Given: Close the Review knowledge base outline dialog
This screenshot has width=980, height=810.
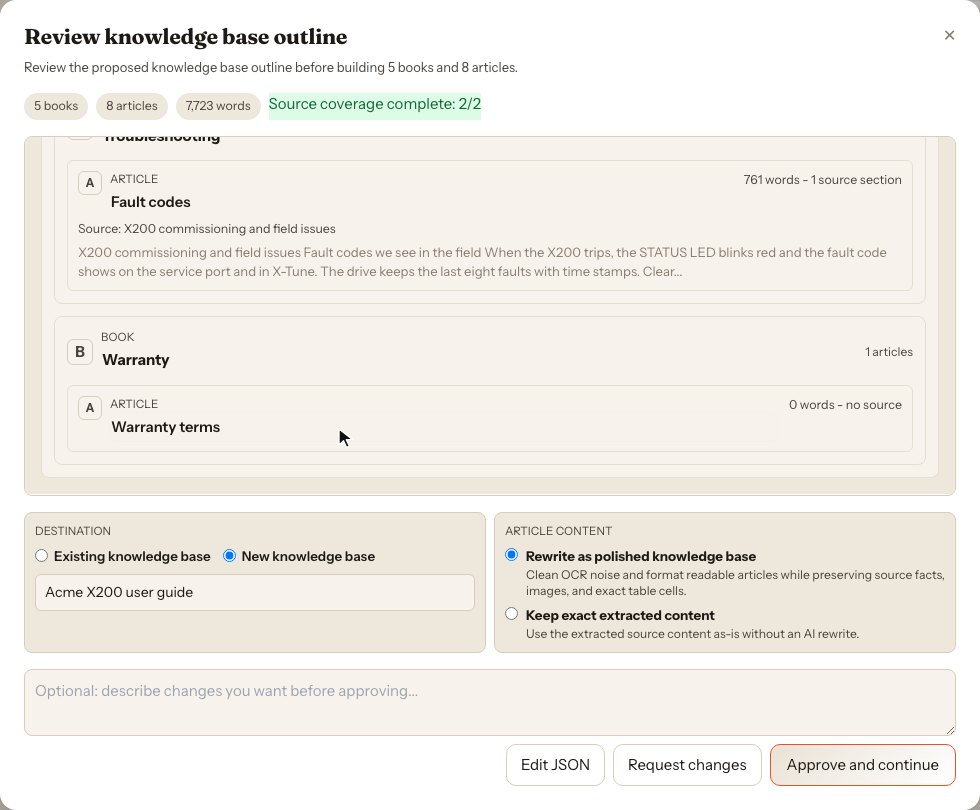Looking at the screenshot, I should pyautogui.click(x=949, y=36).
